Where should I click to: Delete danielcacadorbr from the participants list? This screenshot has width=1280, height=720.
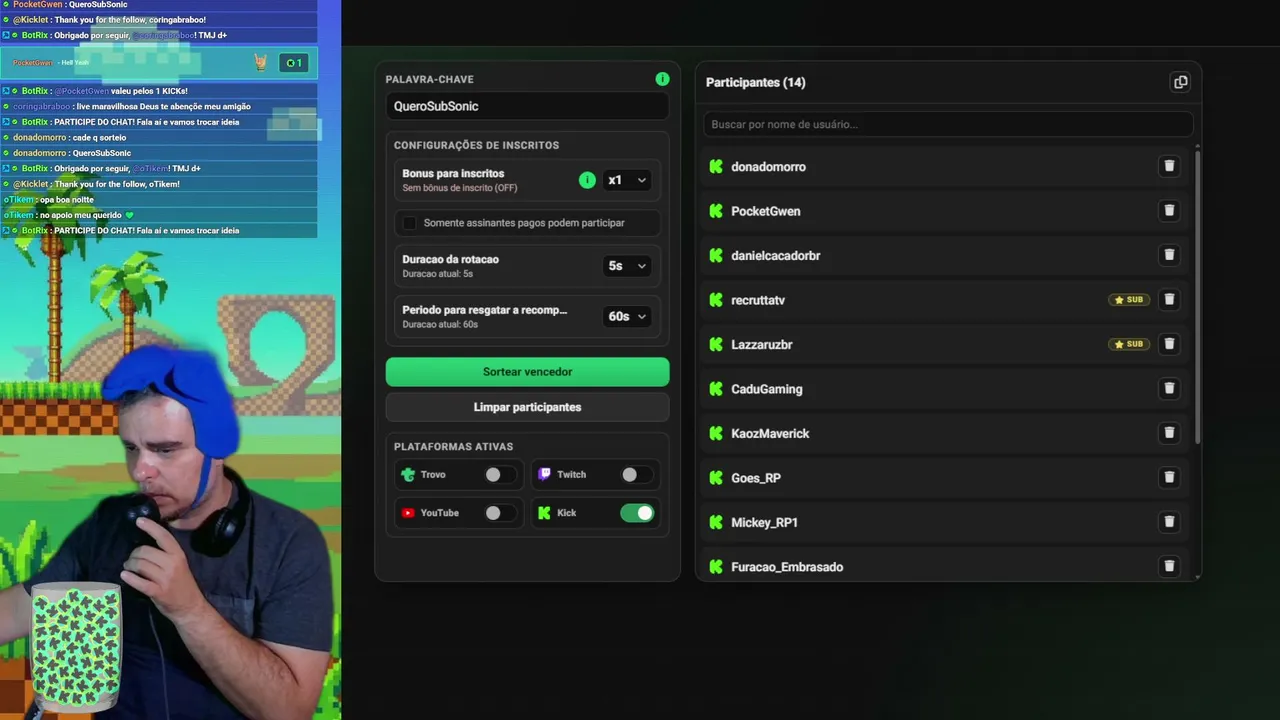click(x=1169, y=255)
